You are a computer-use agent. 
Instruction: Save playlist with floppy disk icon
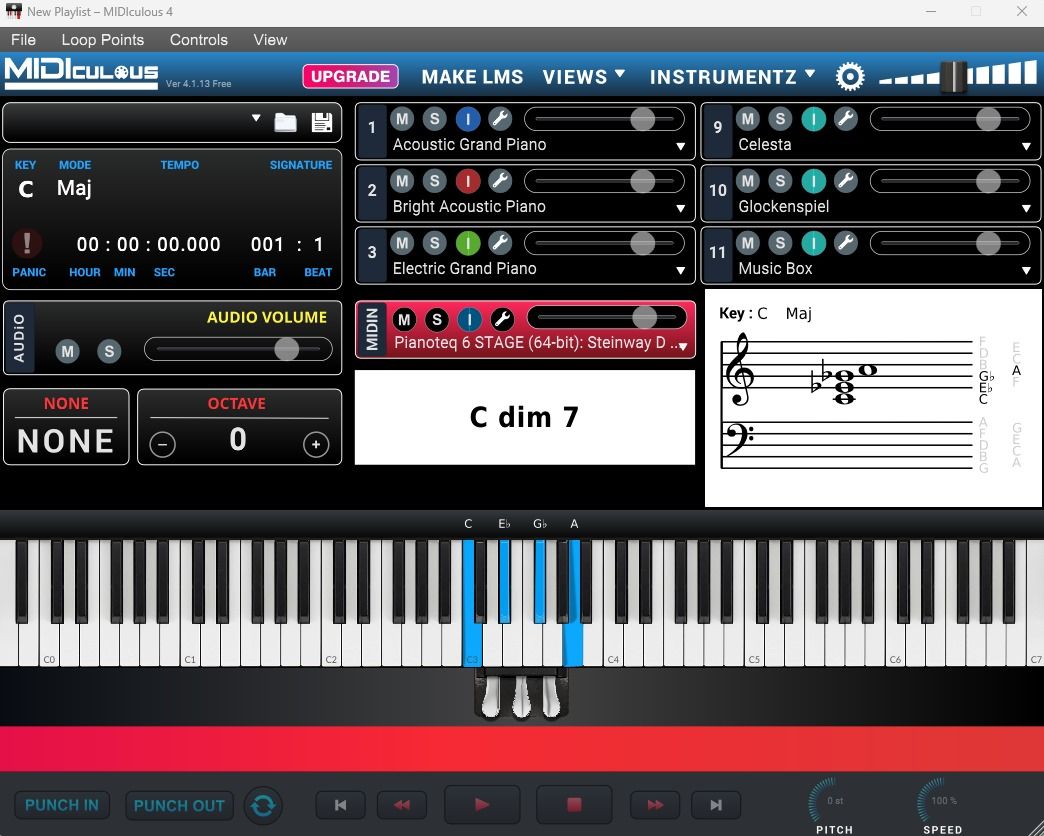point(322,122)
